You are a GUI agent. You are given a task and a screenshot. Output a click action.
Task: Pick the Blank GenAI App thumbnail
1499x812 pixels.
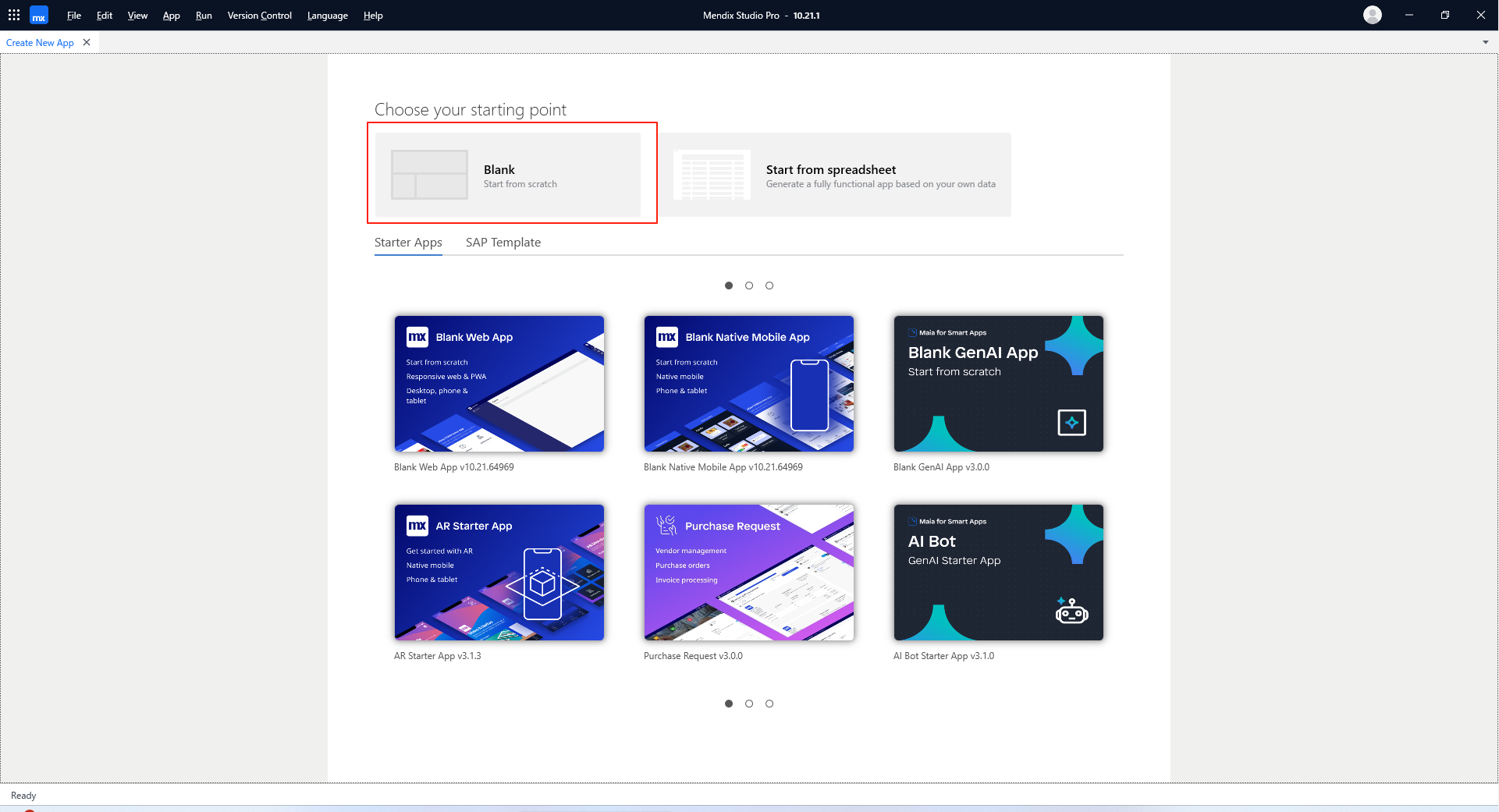(999, 384)
